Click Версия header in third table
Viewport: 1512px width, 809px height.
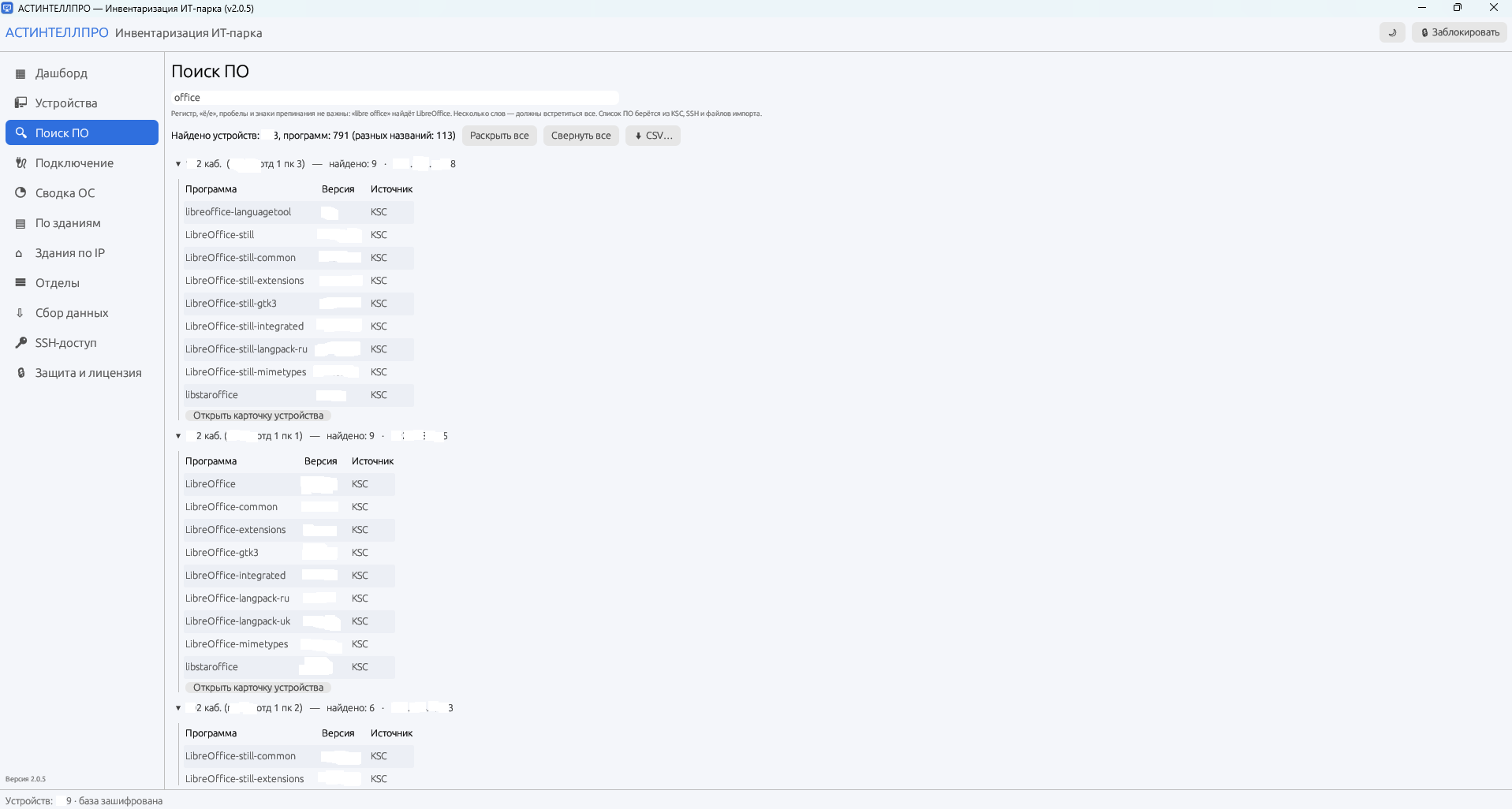(338, 733)
